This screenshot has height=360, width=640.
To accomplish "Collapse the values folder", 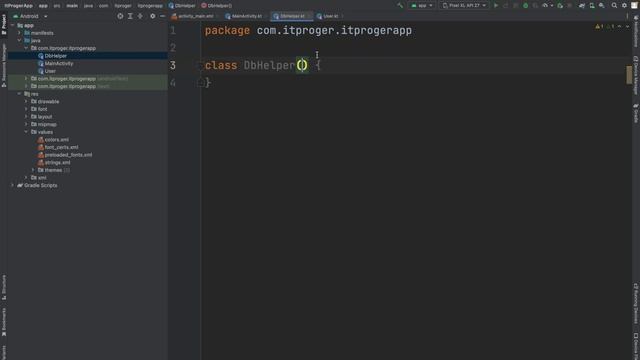I will coord(26,132).
